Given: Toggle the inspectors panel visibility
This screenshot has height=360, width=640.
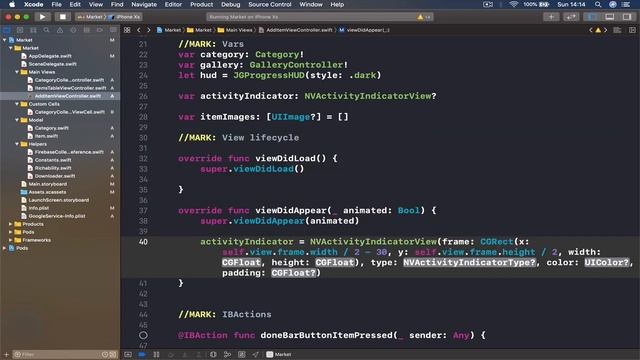Looking at the screenshot, I should (627, 17).
